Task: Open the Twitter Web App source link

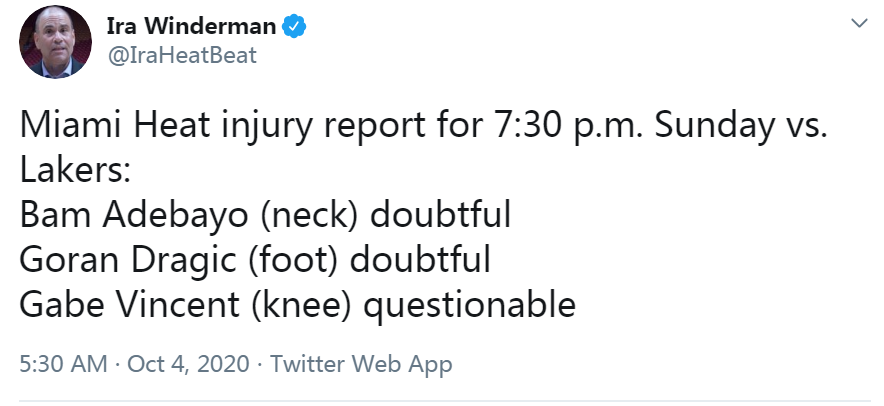Action: click(361, 364)
